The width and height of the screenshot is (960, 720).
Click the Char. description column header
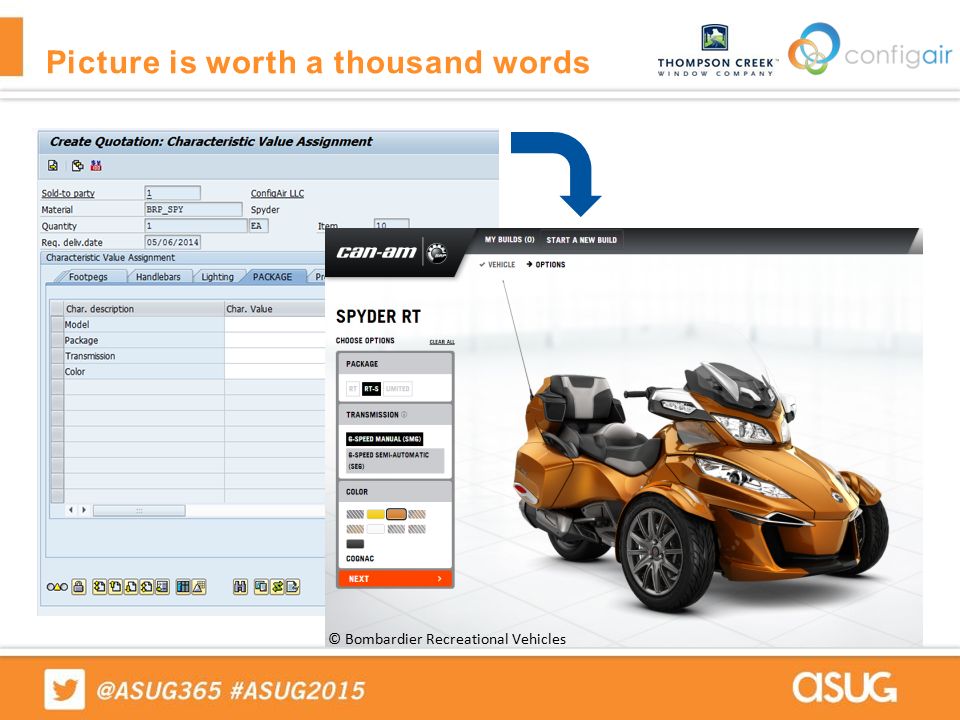click(144, 309)
